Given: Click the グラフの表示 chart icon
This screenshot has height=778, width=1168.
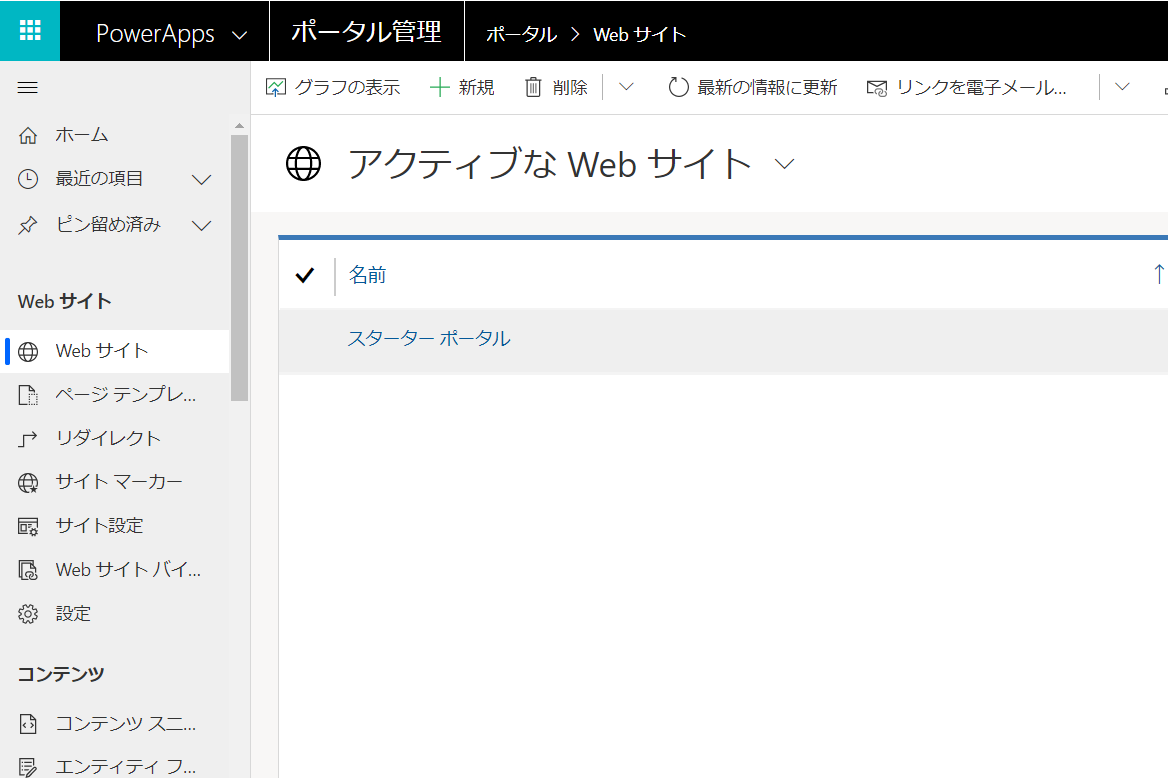Looking at the screenshot, I should click(x=276, y=87).
